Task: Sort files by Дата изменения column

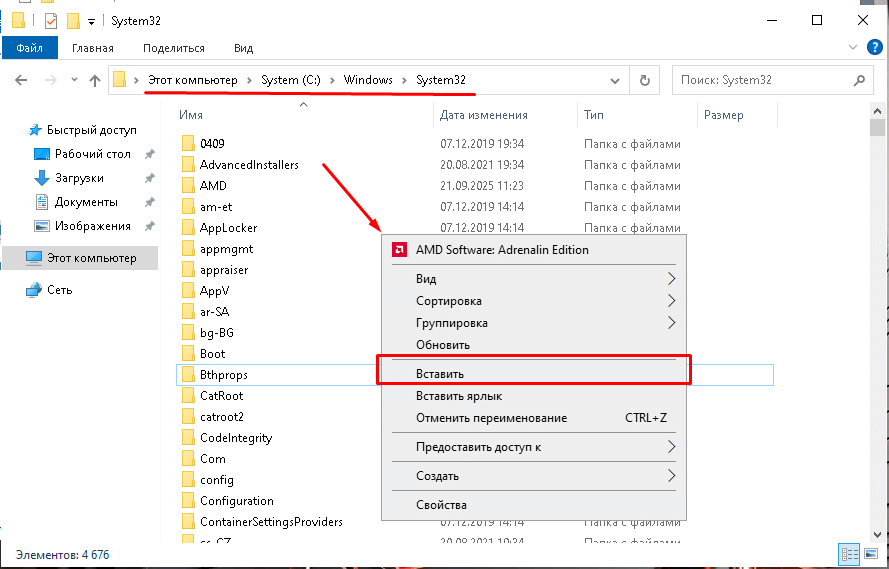Action: coord(484,115)
